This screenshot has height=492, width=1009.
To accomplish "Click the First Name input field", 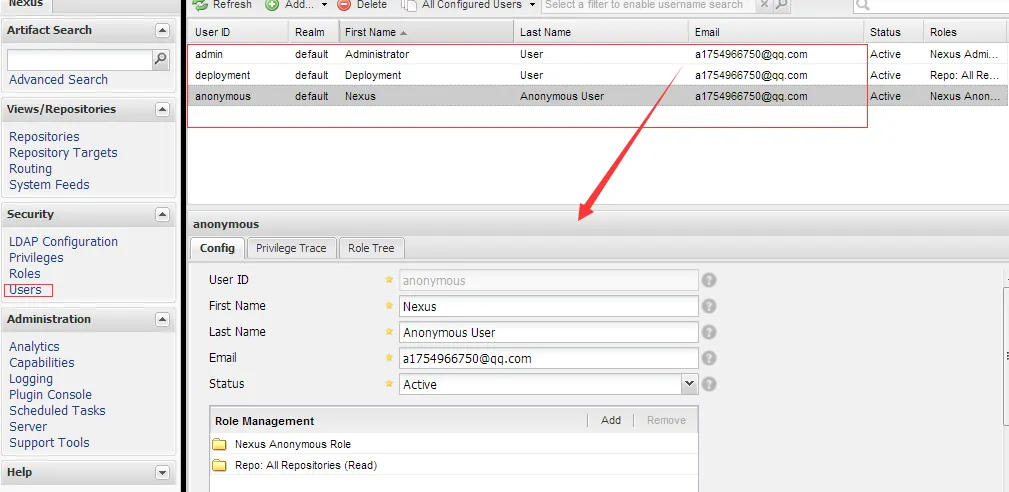I will (x=548, y=307).
